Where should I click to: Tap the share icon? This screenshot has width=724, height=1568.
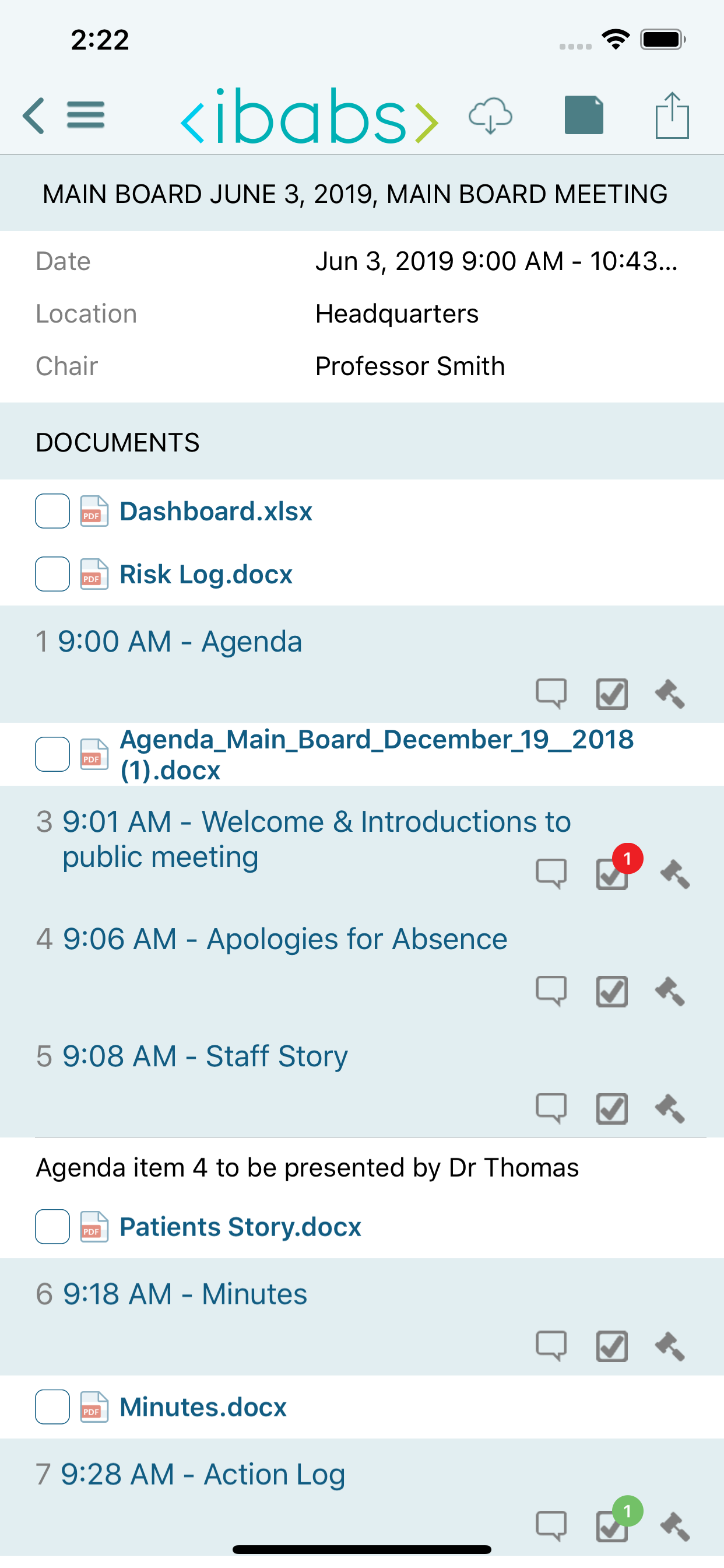[x=672, y=116]
